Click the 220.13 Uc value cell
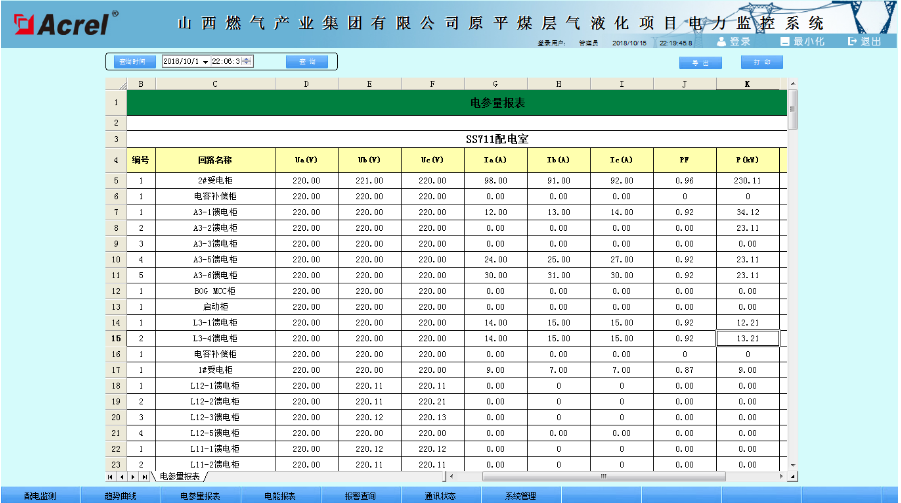 click(432, 417)
